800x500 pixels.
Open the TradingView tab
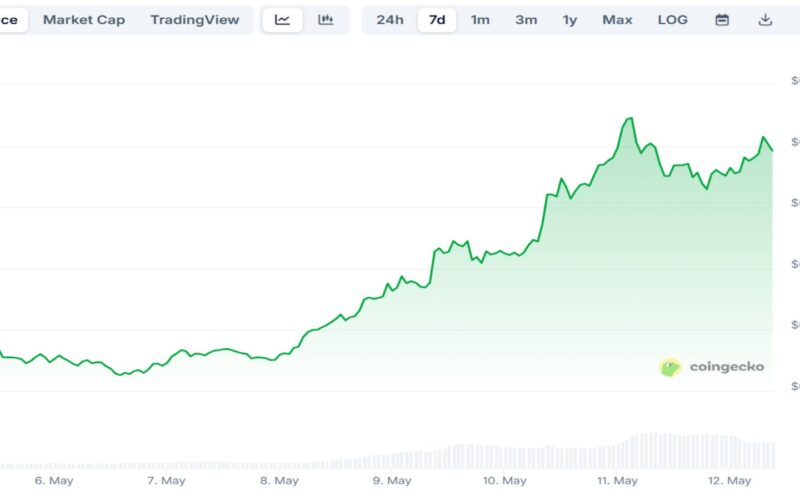(195, 20)
